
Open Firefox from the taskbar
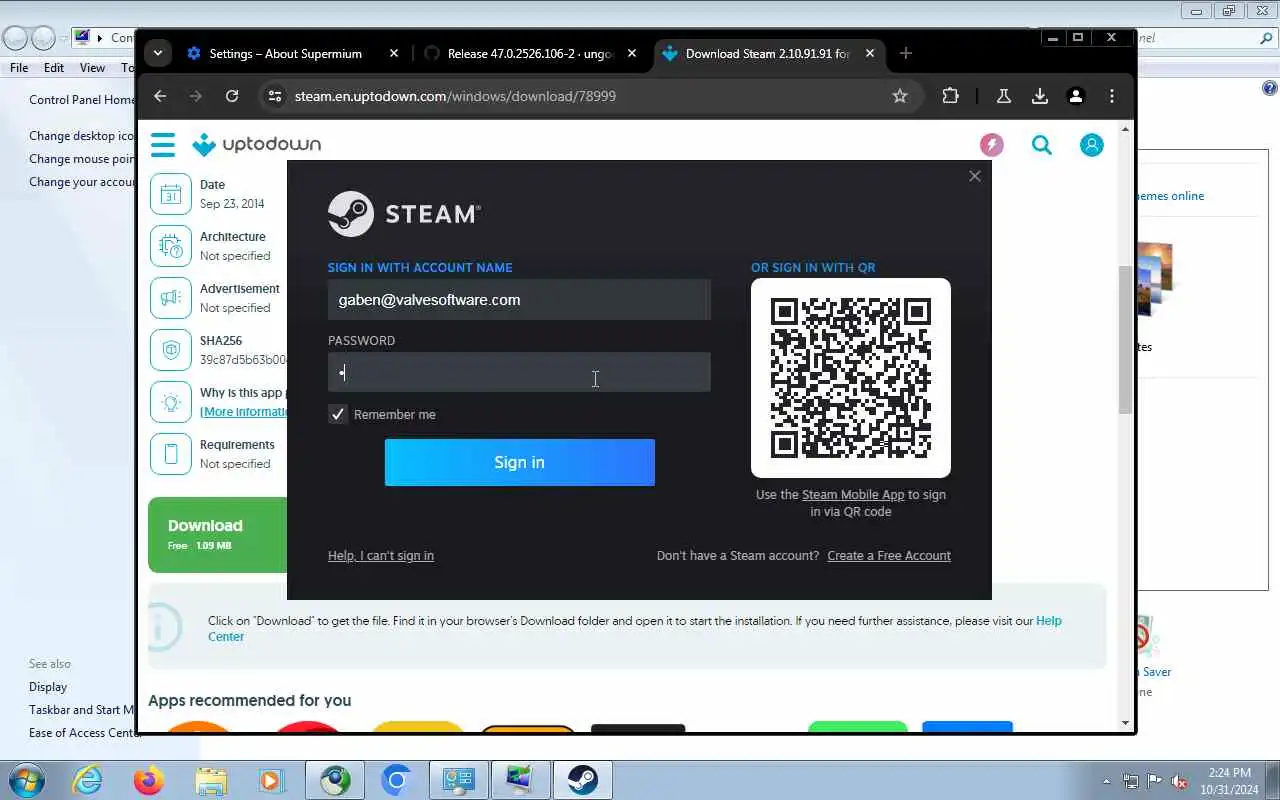(x=148, y=780)
